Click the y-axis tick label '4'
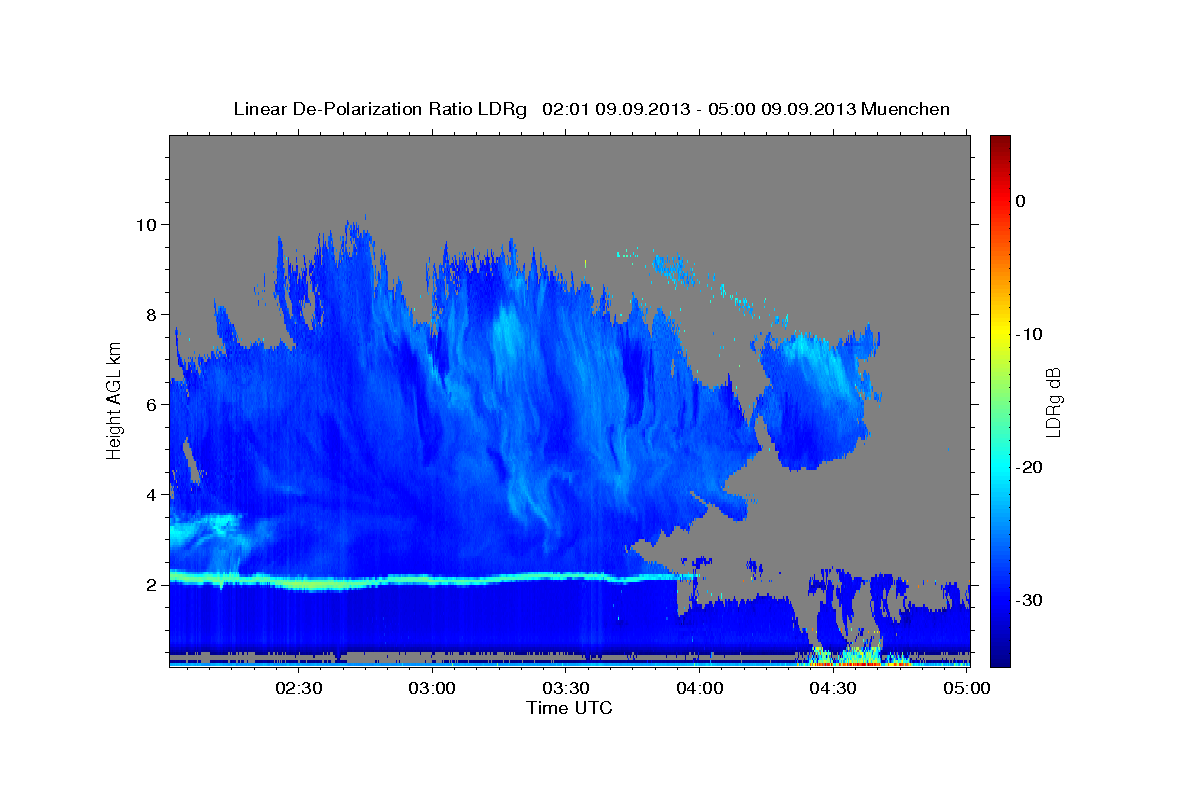 point(152,494)
